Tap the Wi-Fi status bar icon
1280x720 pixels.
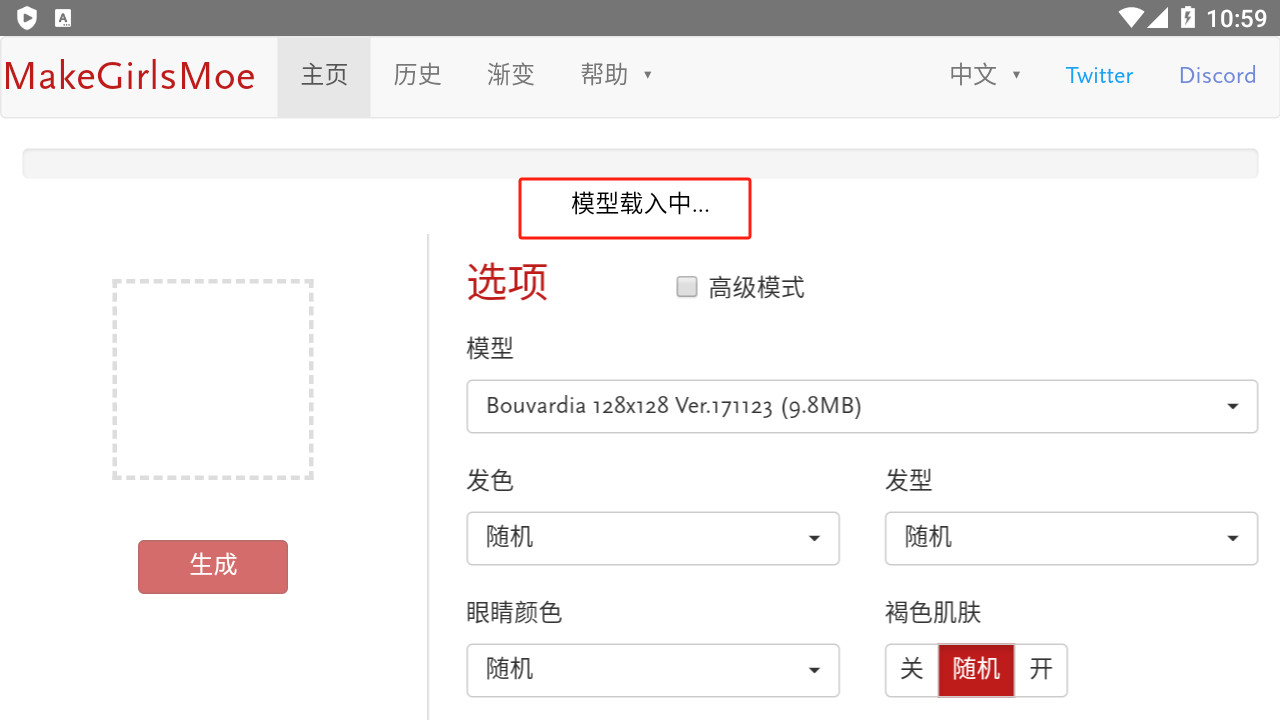pos(1131,18)
